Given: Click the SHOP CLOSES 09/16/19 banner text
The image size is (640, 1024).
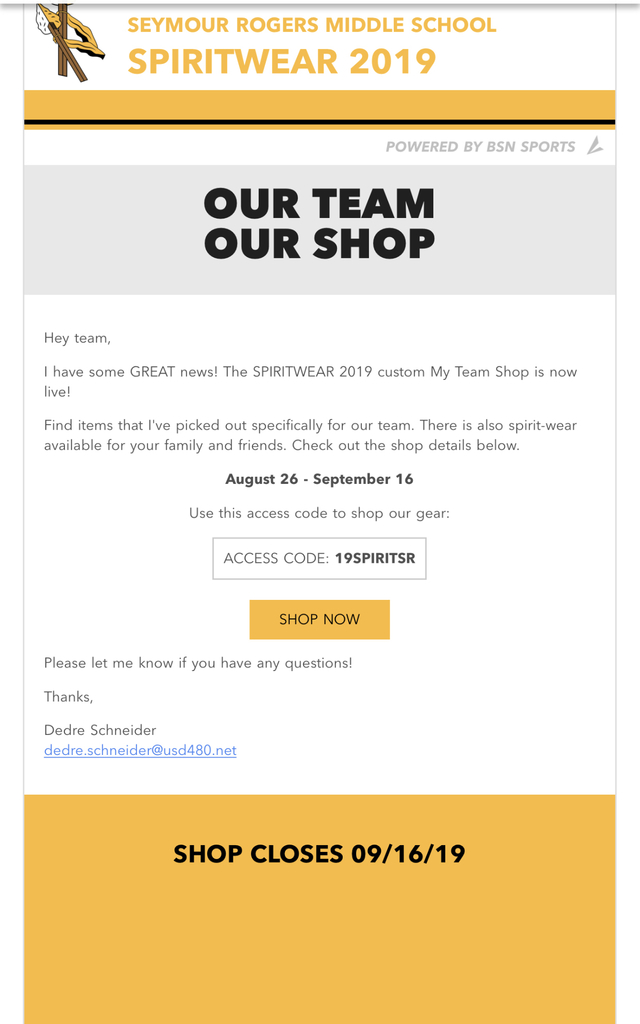Looking at the screenshot, I should 319,854.
